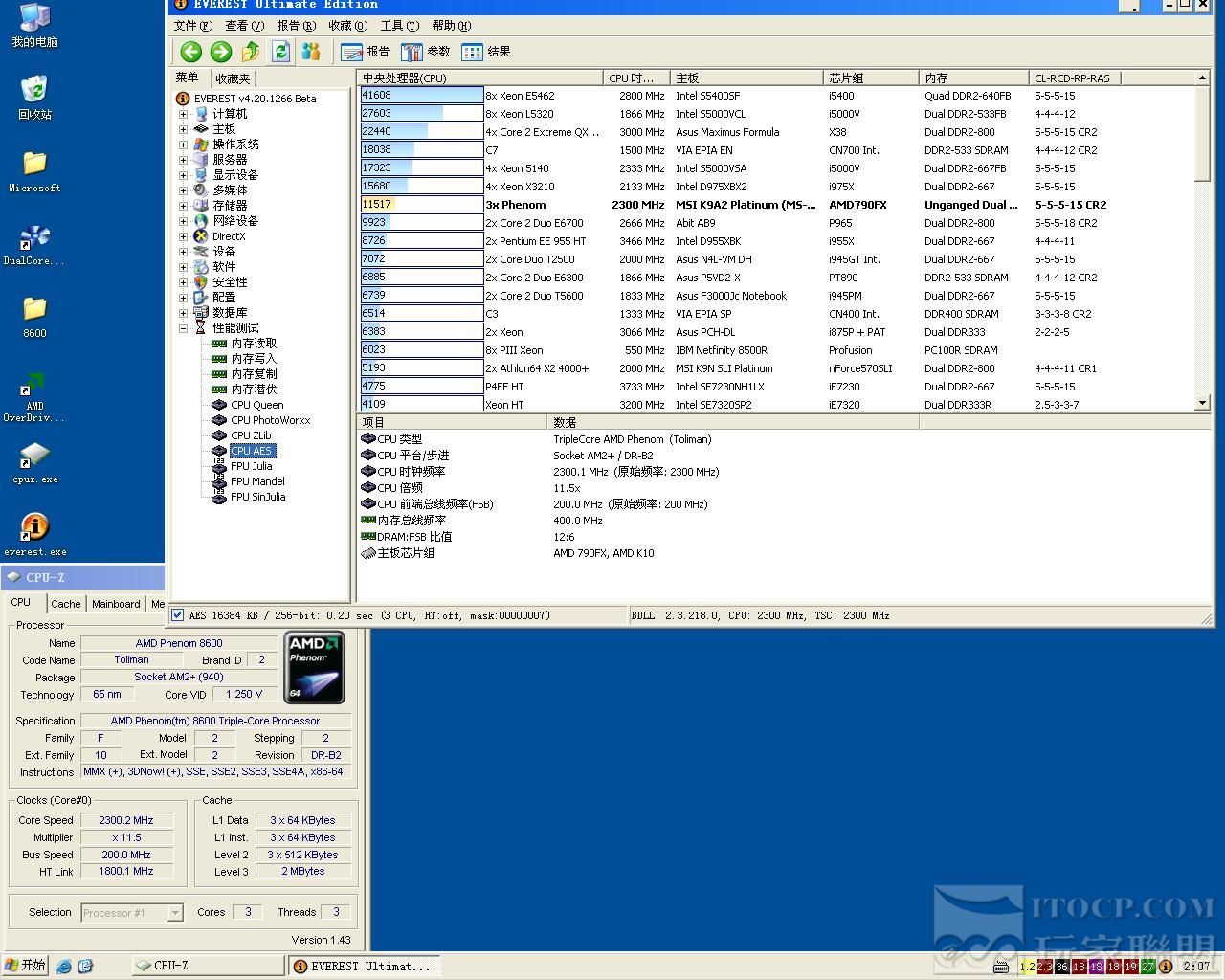
Task: Switch to the 收藏夹 favorites tab
Action: coord(233,79)
